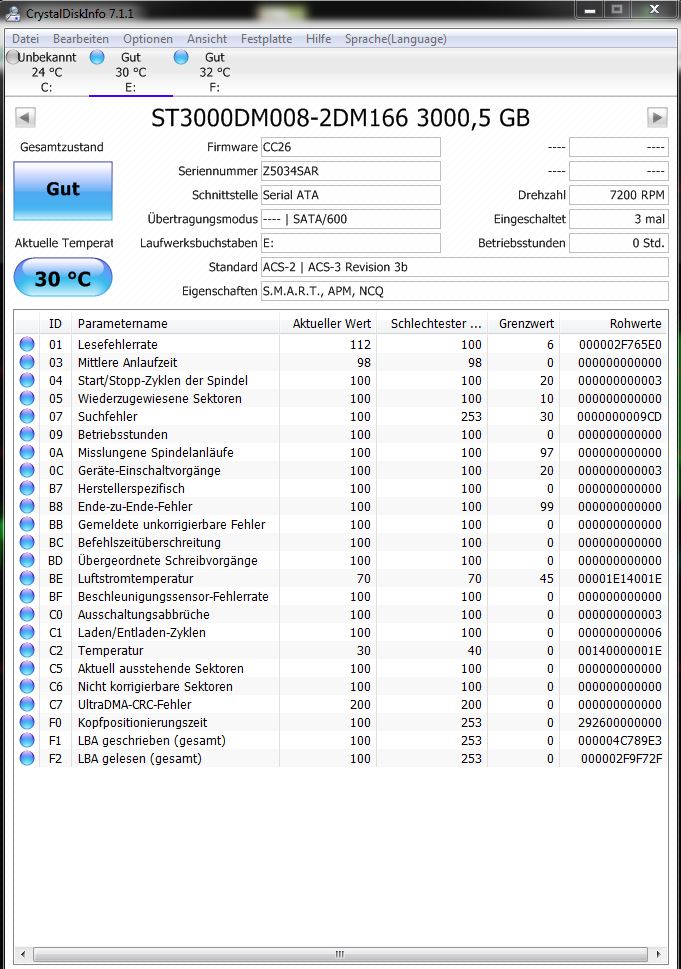Click the status orb for row C2 Temperatur
681x969 pixels.
pos(27,650)
